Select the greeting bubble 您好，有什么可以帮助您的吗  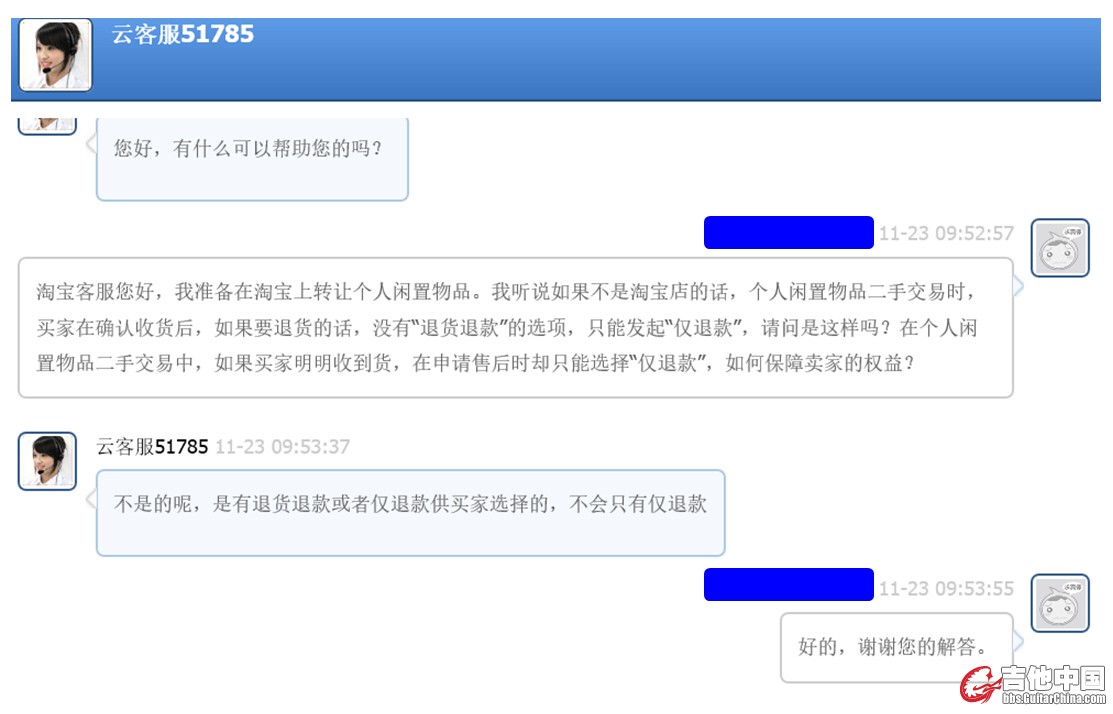pos(252,160)
